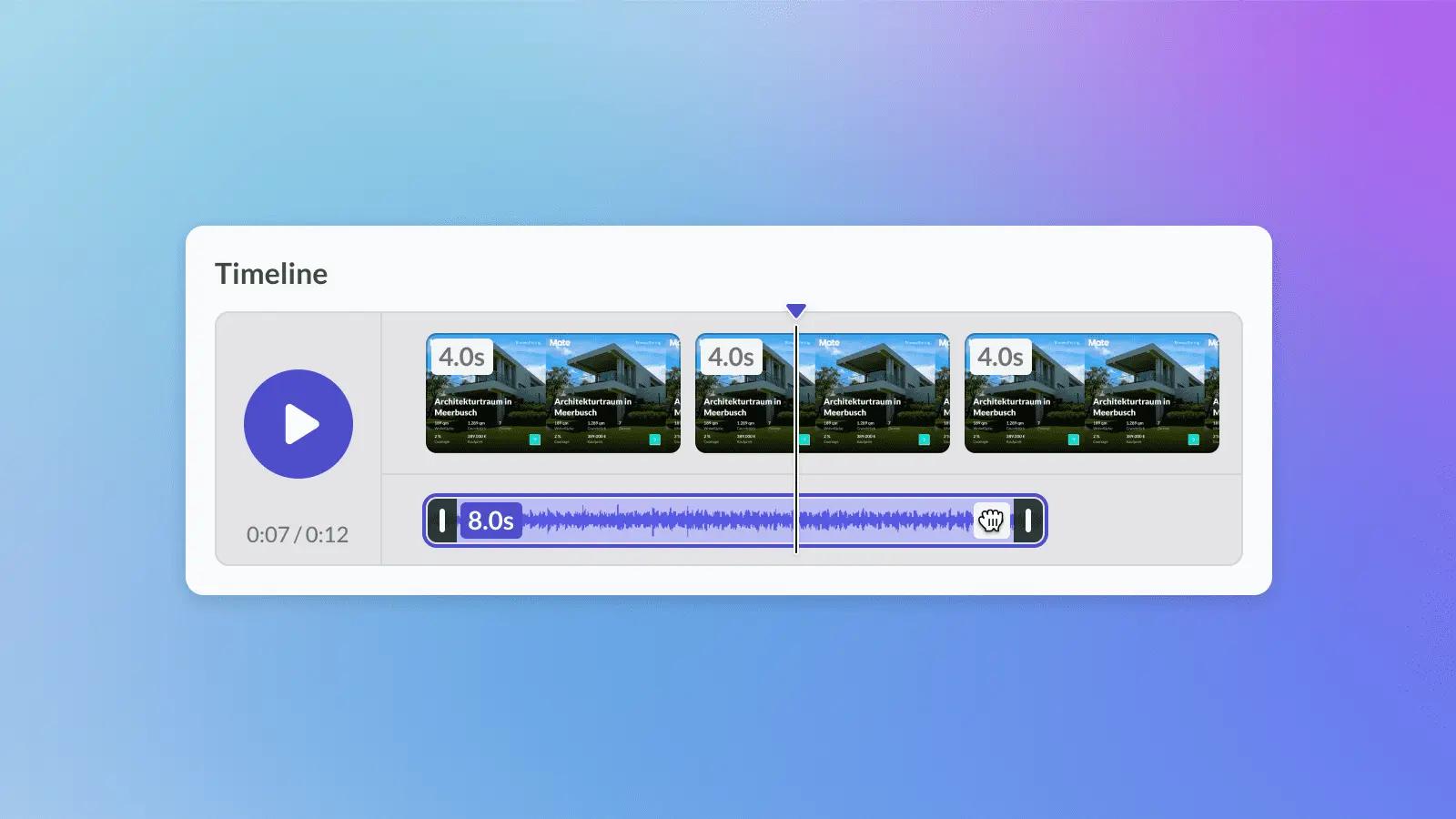The height and width of the screenshot is (819, 1456).
Task: Click the audio waveform right of playhead
Action: coord(885,521)
